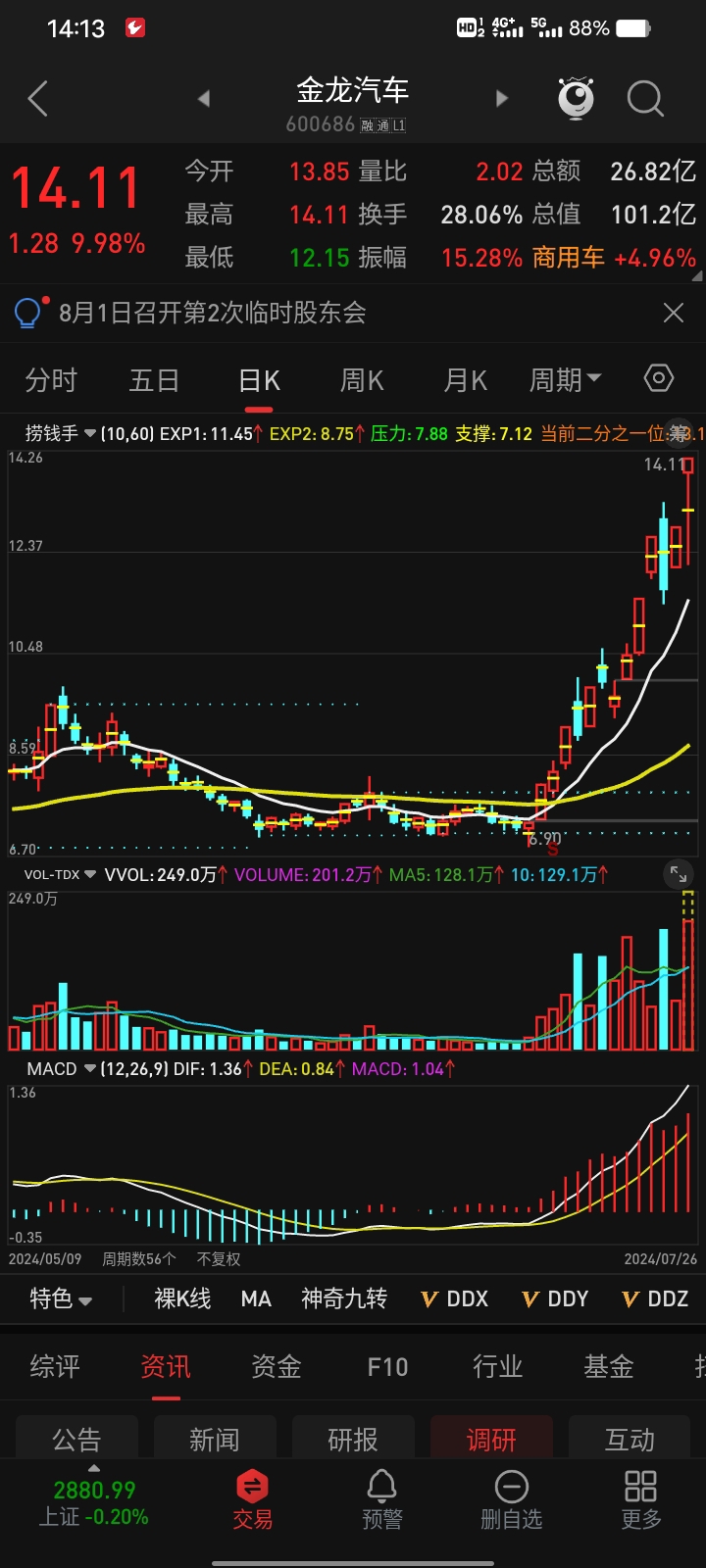Switch to 五日 chart tab
Screen dimensions: 706x1568
pyautogui.click(x=155, y=380)
